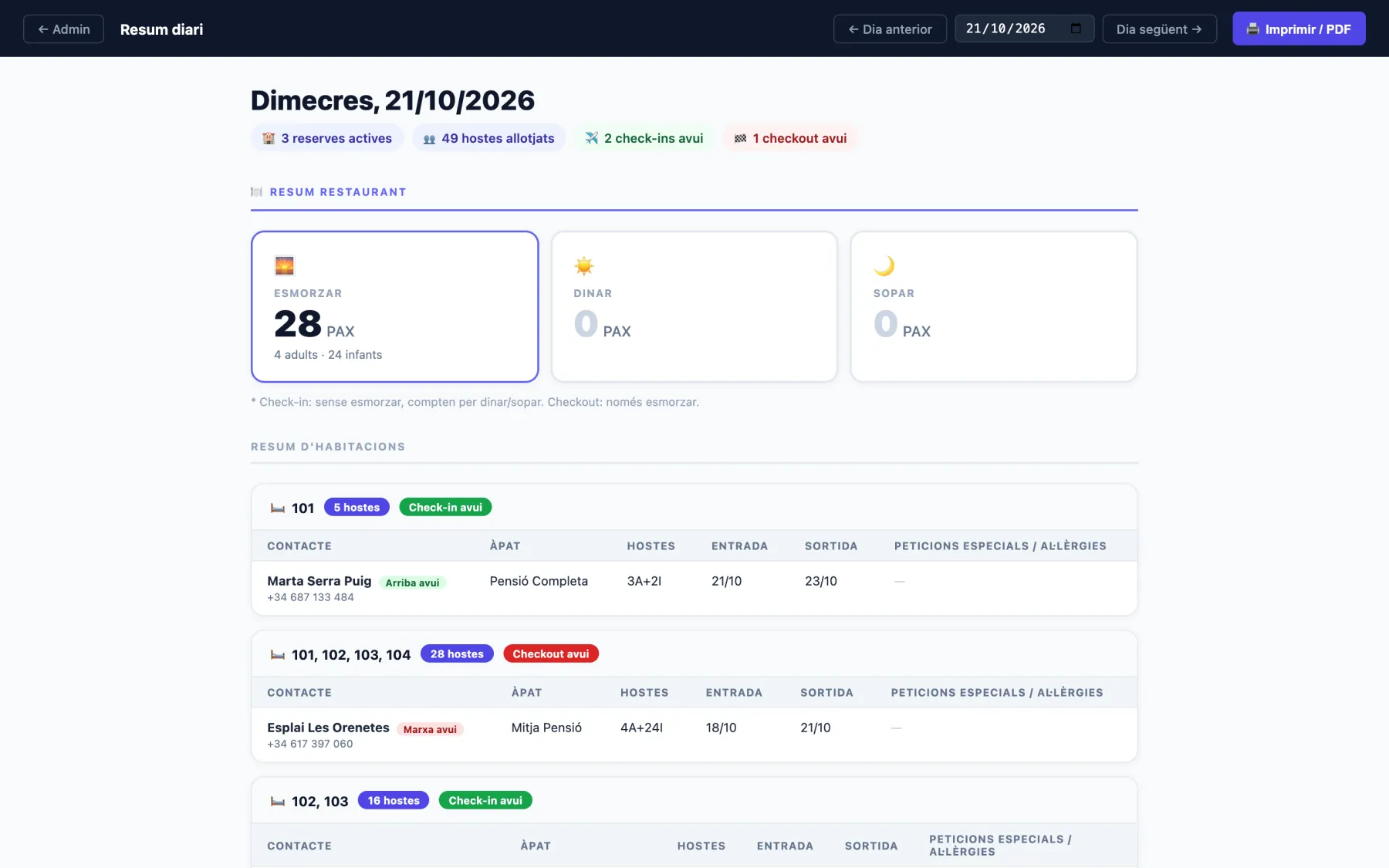Click the "Mitja Pensió" cell
Image resolution: width=1389 pixels, height=868 pixels.
click(546, 728)
